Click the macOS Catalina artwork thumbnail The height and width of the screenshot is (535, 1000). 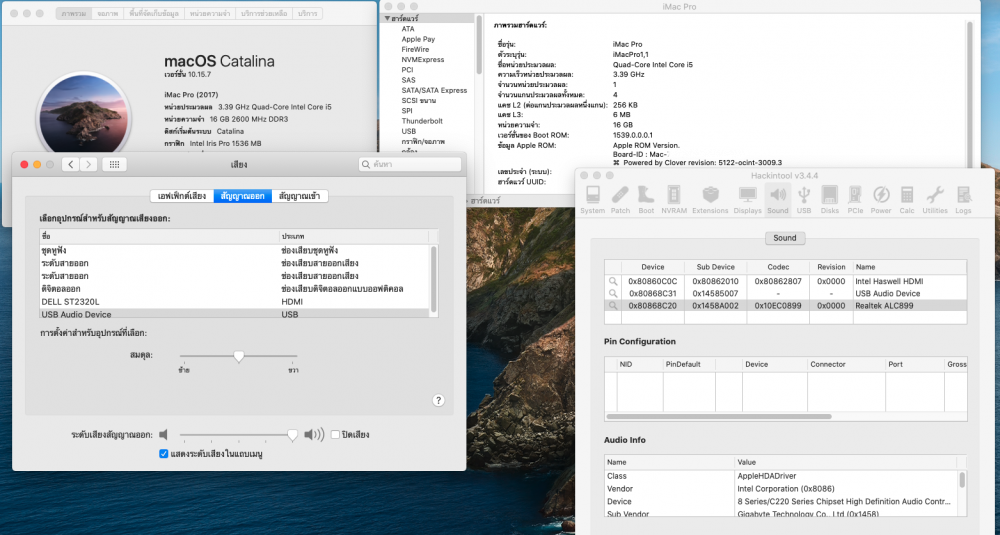pyautogui.click(x=84, y=115)
